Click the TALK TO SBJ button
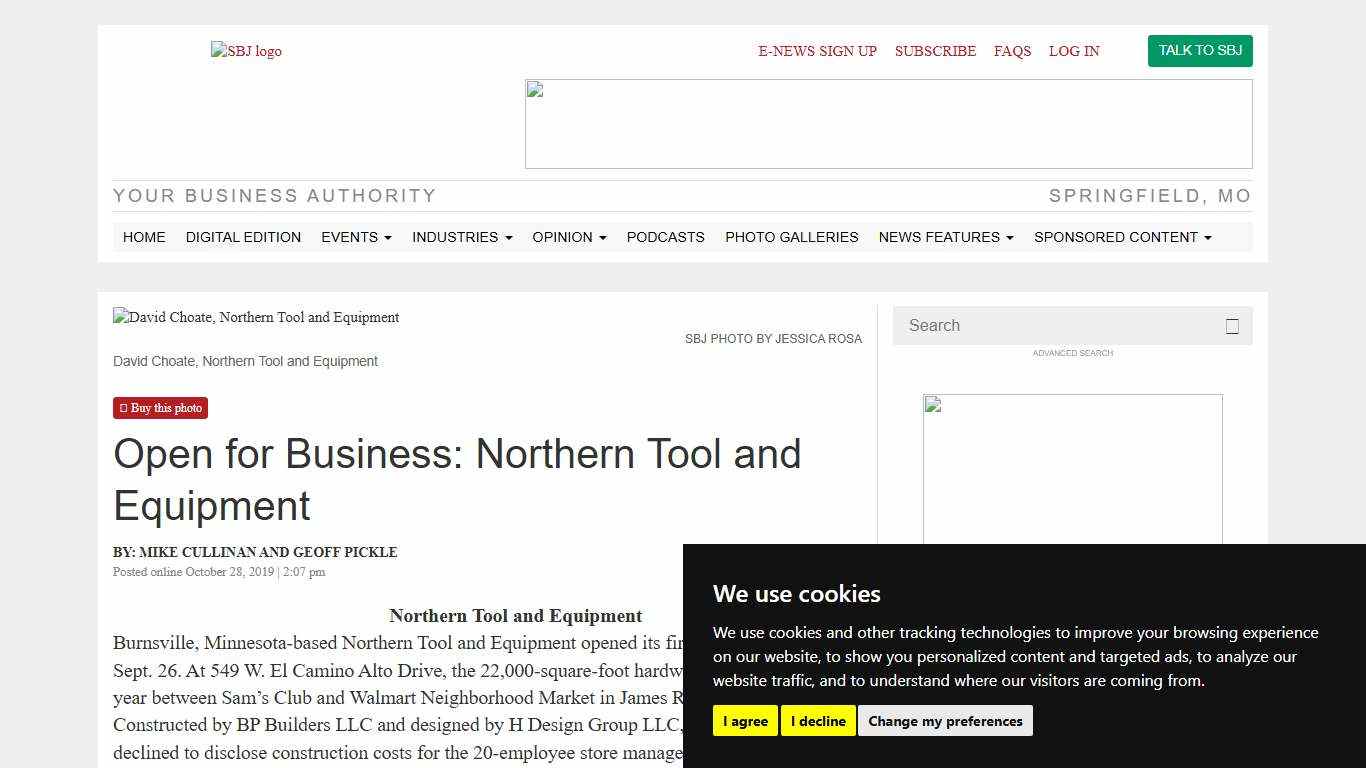Image resolution: width=1366 pixels, height=768 pixels. [x=1200, y=50]
